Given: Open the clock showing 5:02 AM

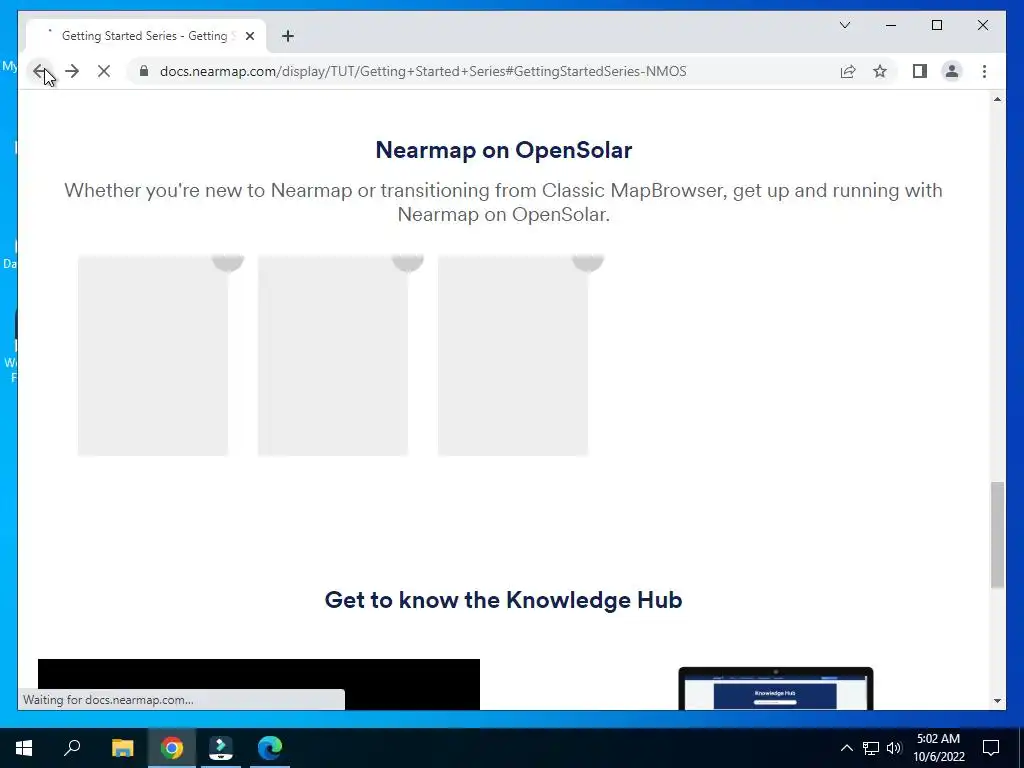Looking at the screenshot, I should [938, 748].
